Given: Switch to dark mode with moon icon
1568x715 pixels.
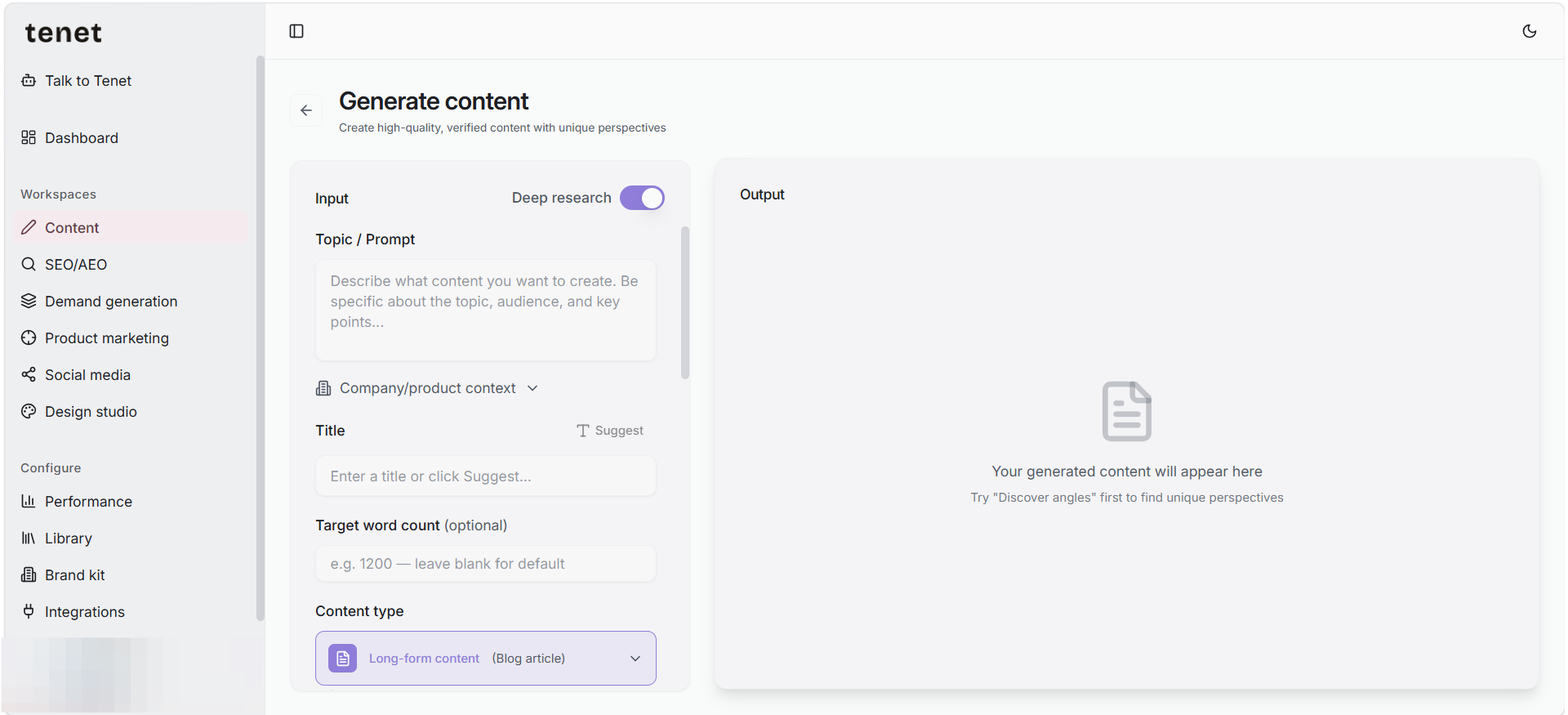Looking at the screenshot, I should 1530,31.
